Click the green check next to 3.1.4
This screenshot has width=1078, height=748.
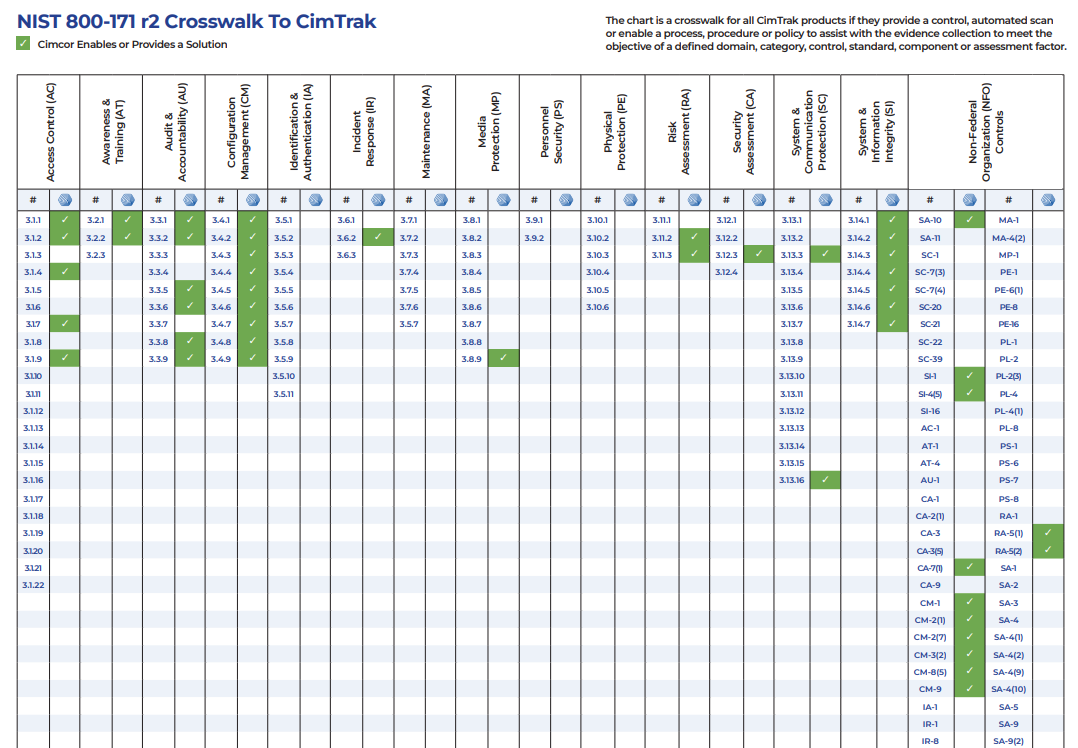click(65, 272)
